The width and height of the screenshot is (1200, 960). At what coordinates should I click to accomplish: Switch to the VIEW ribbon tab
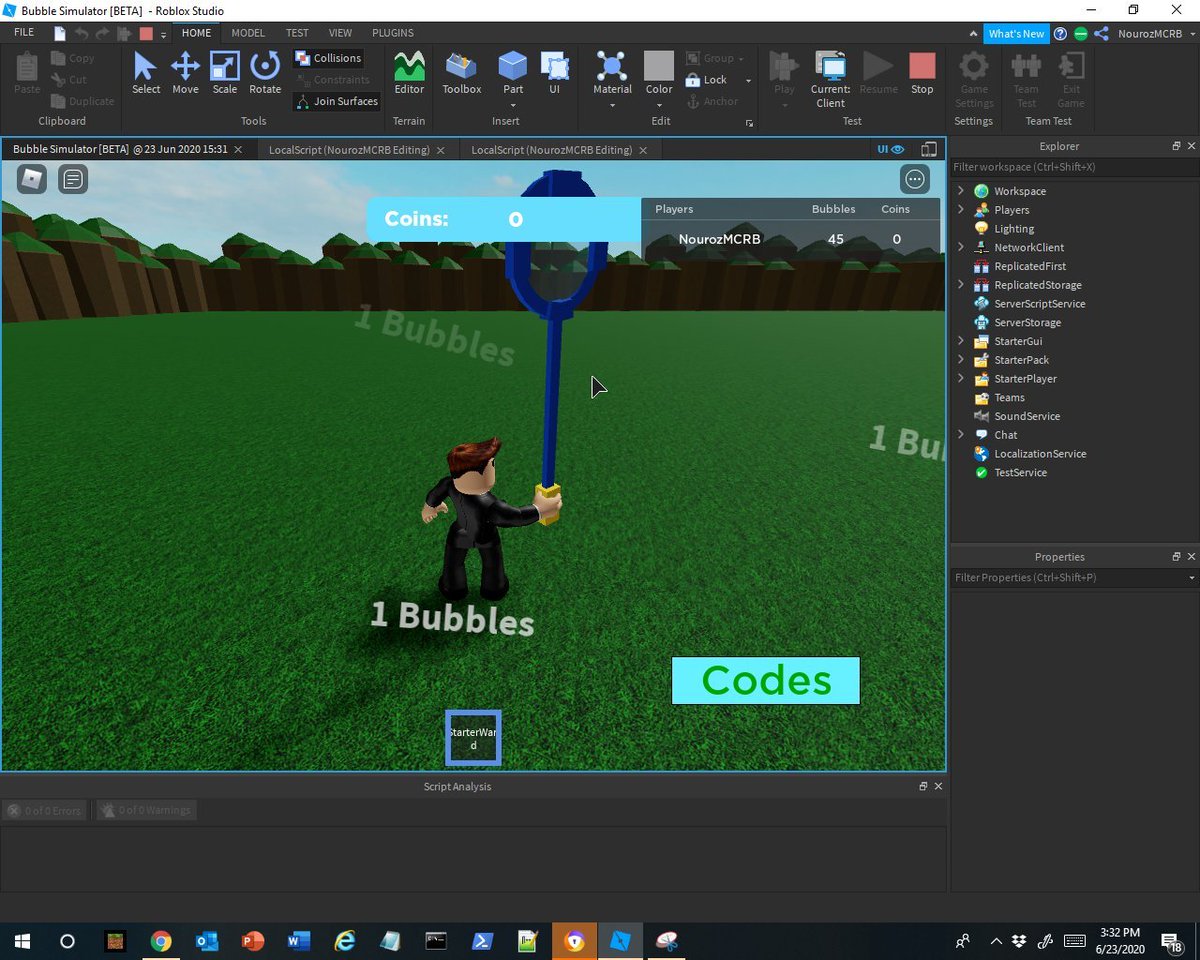coord(340,33)
